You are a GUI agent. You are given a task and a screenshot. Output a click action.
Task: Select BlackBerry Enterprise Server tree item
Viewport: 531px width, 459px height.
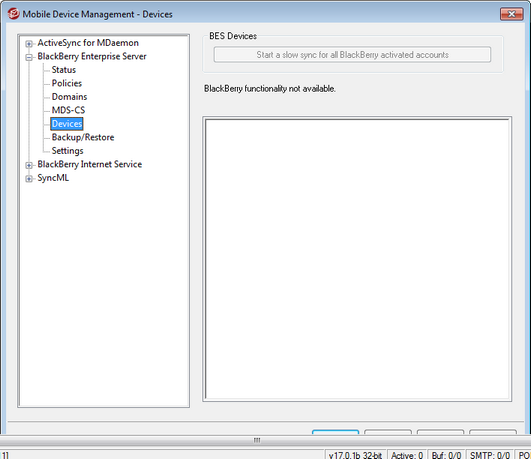point(92,56)
